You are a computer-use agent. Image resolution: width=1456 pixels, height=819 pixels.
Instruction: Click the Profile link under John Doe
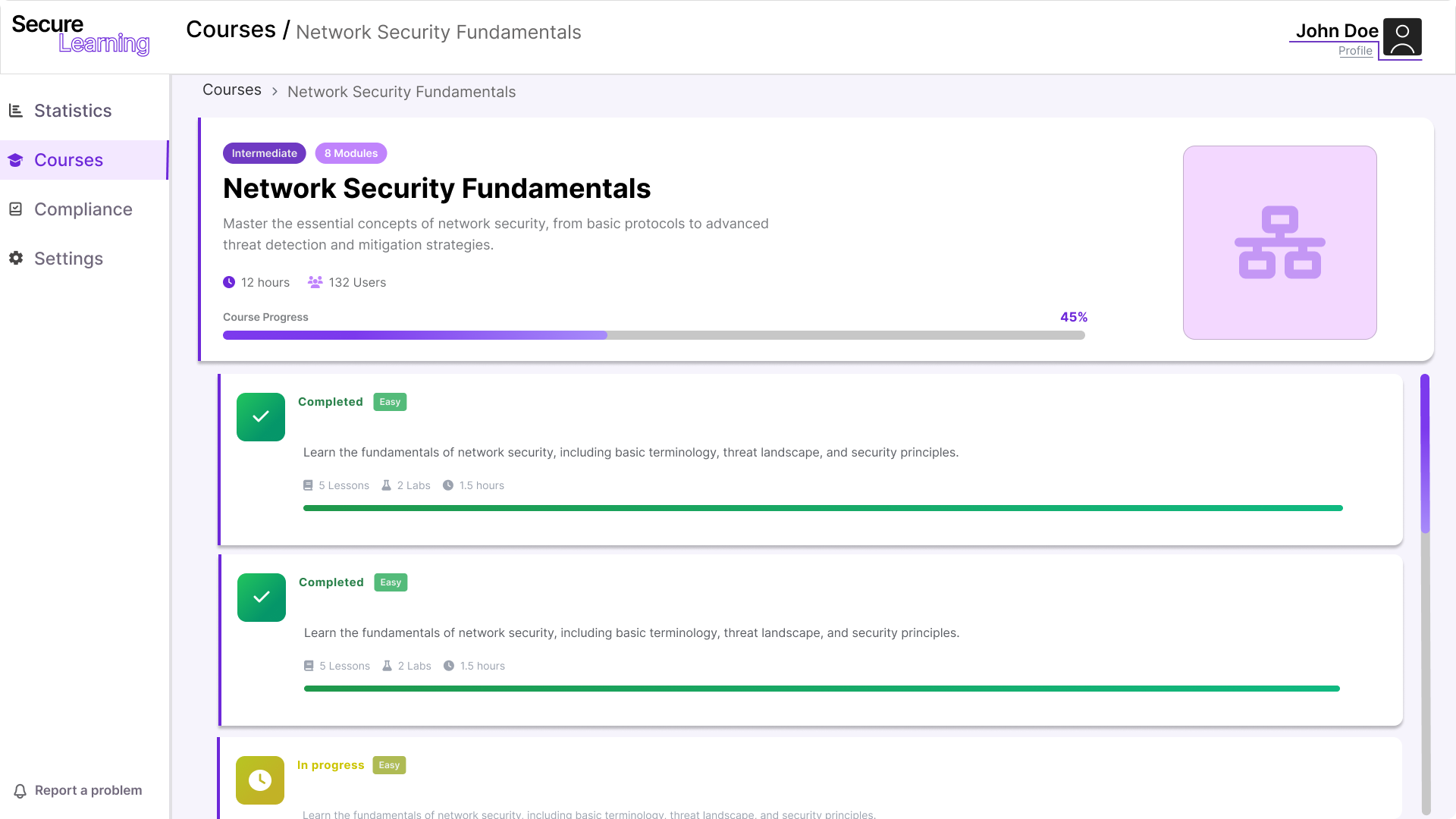point(1355,51)
